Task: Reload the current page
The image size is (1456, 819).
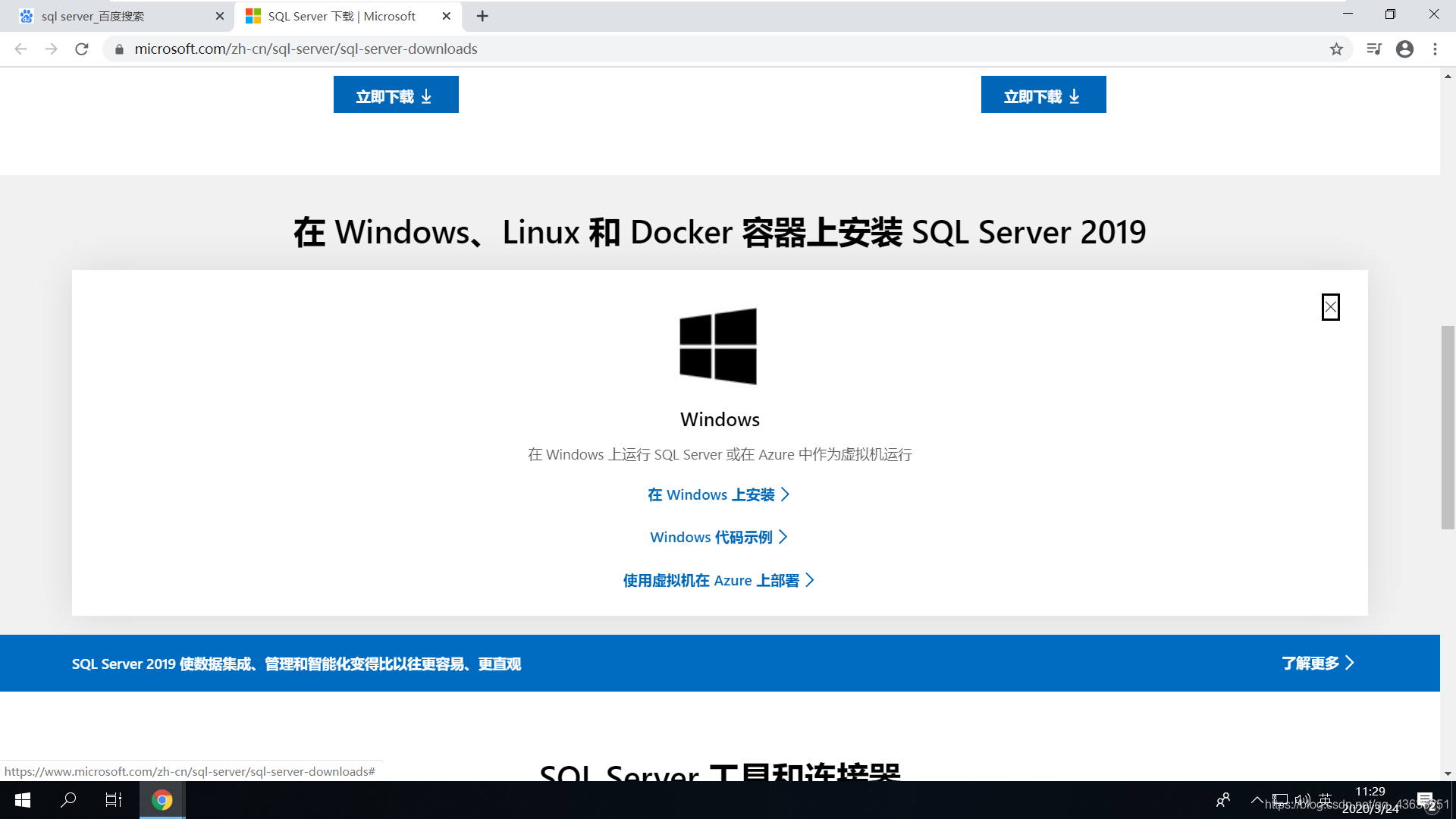Action: [x=82, y=49]
